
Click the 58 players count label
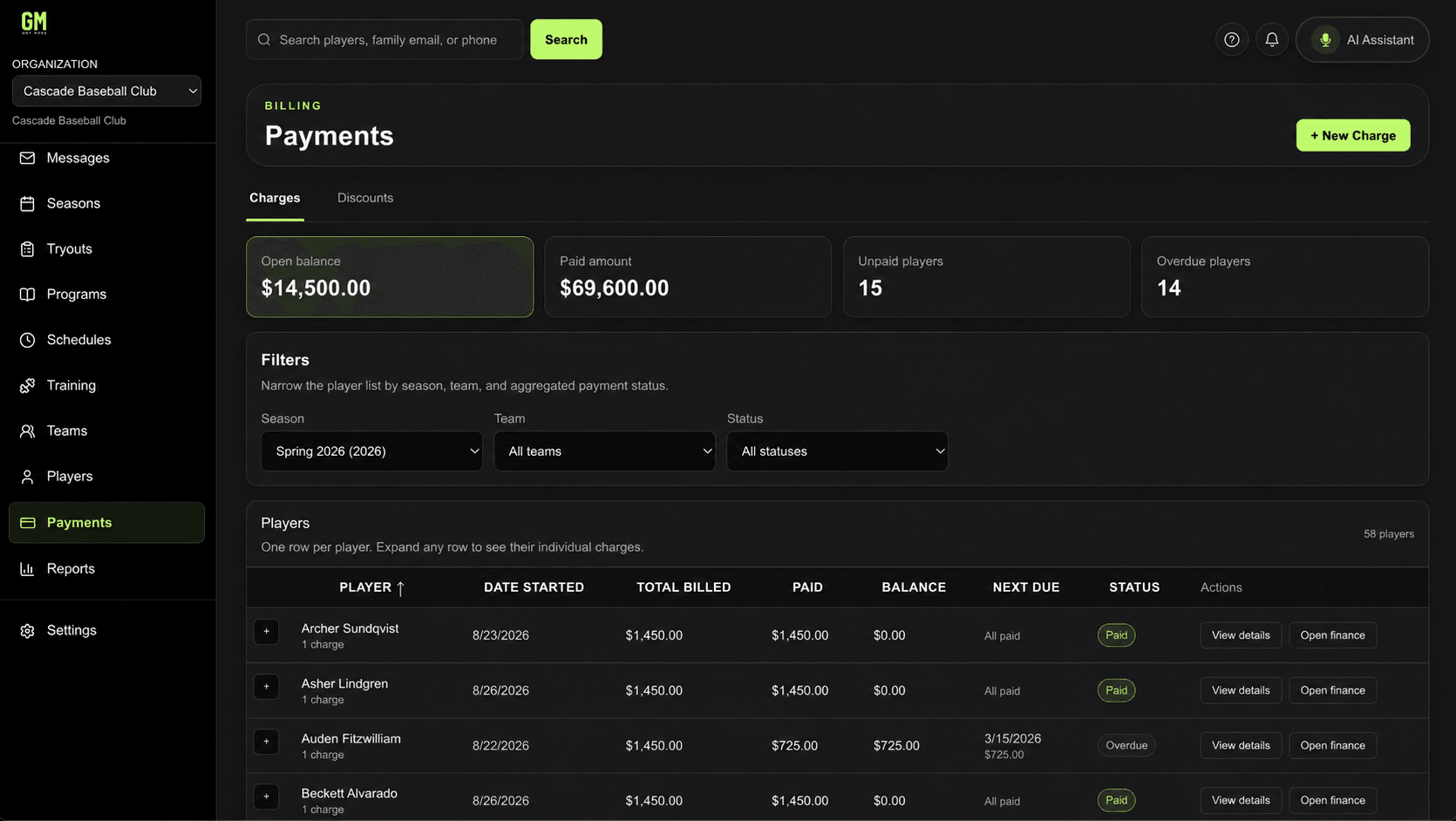[x=1389, y=533]
